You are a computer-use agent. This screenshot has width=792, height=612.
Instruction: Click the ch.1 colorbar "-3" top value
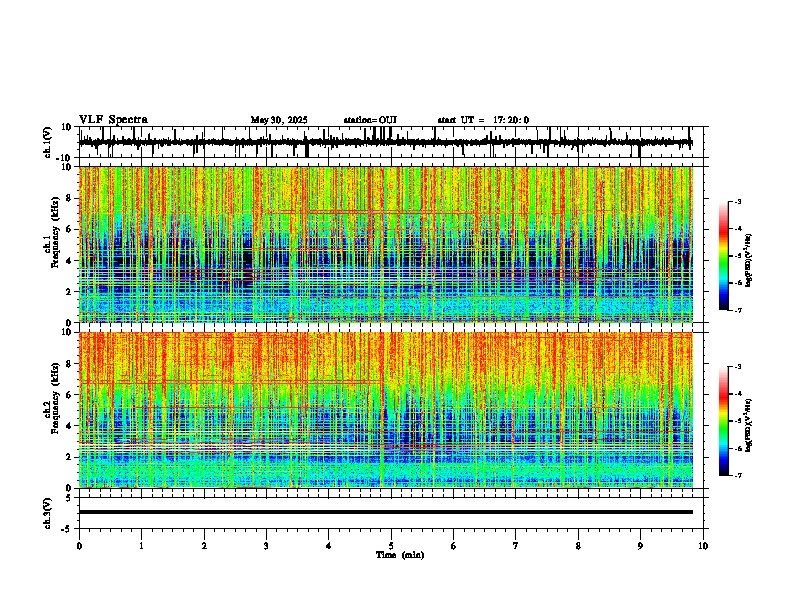[x=738, y=201]
